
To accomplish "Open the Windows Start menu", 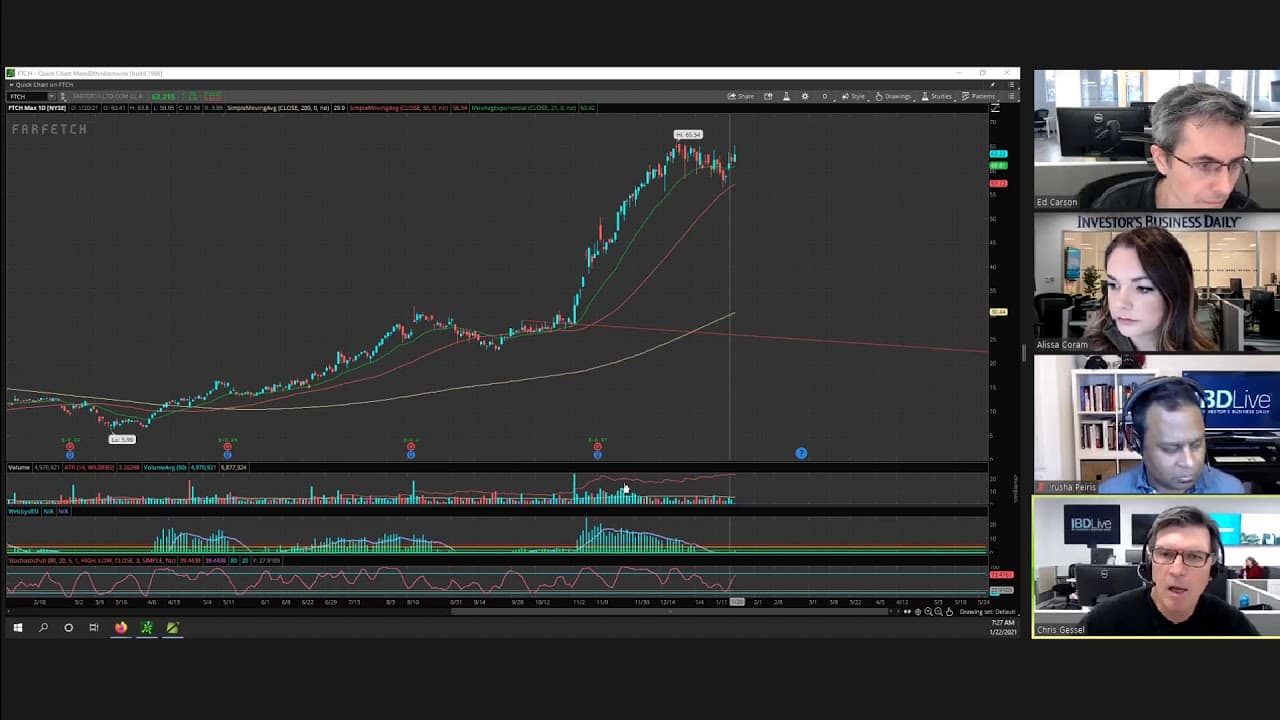I will pyautogui.click(x=17, y=628).
